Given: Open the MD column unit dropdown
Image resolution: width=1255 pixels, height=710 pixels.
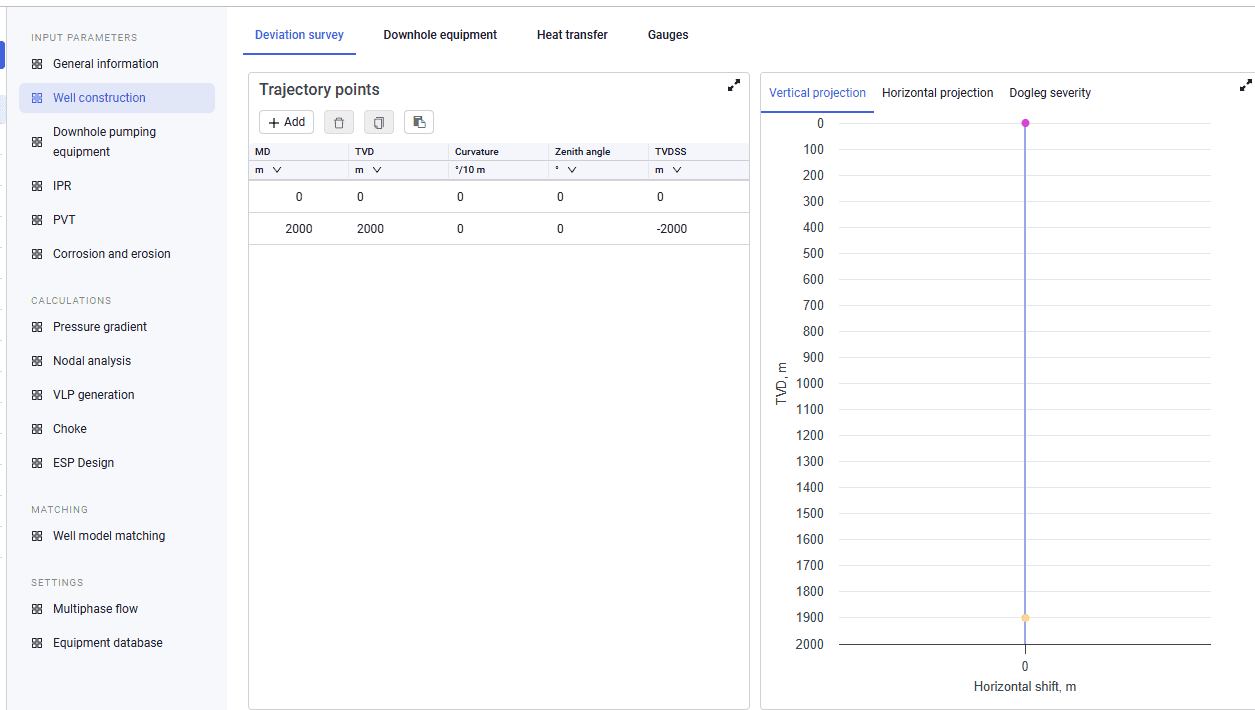Looking at the screenshot, I should 269,170.
